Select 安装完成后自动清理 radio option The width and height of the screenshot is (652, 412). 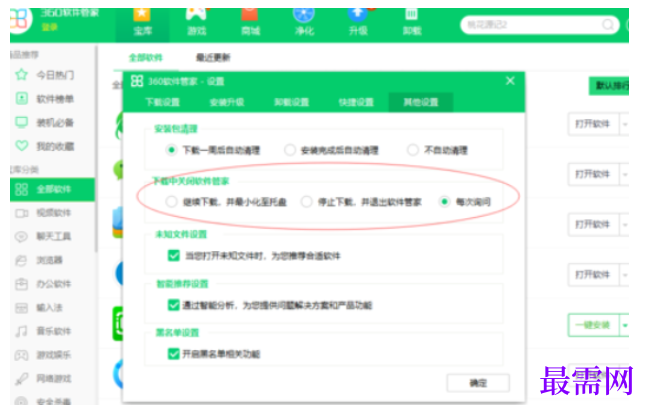290,150
